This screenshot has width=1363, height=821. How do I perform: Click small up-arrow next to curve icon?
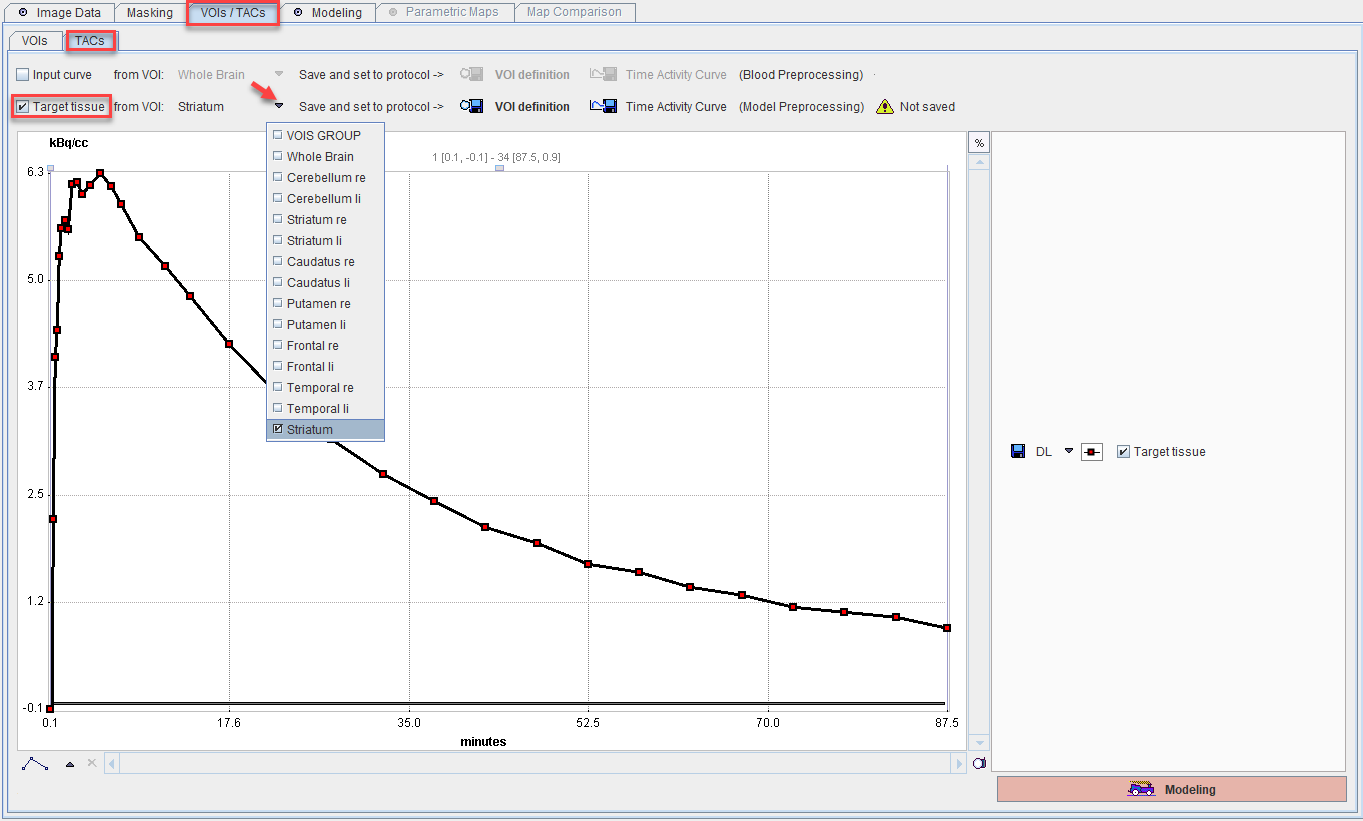tap(70, 764)
